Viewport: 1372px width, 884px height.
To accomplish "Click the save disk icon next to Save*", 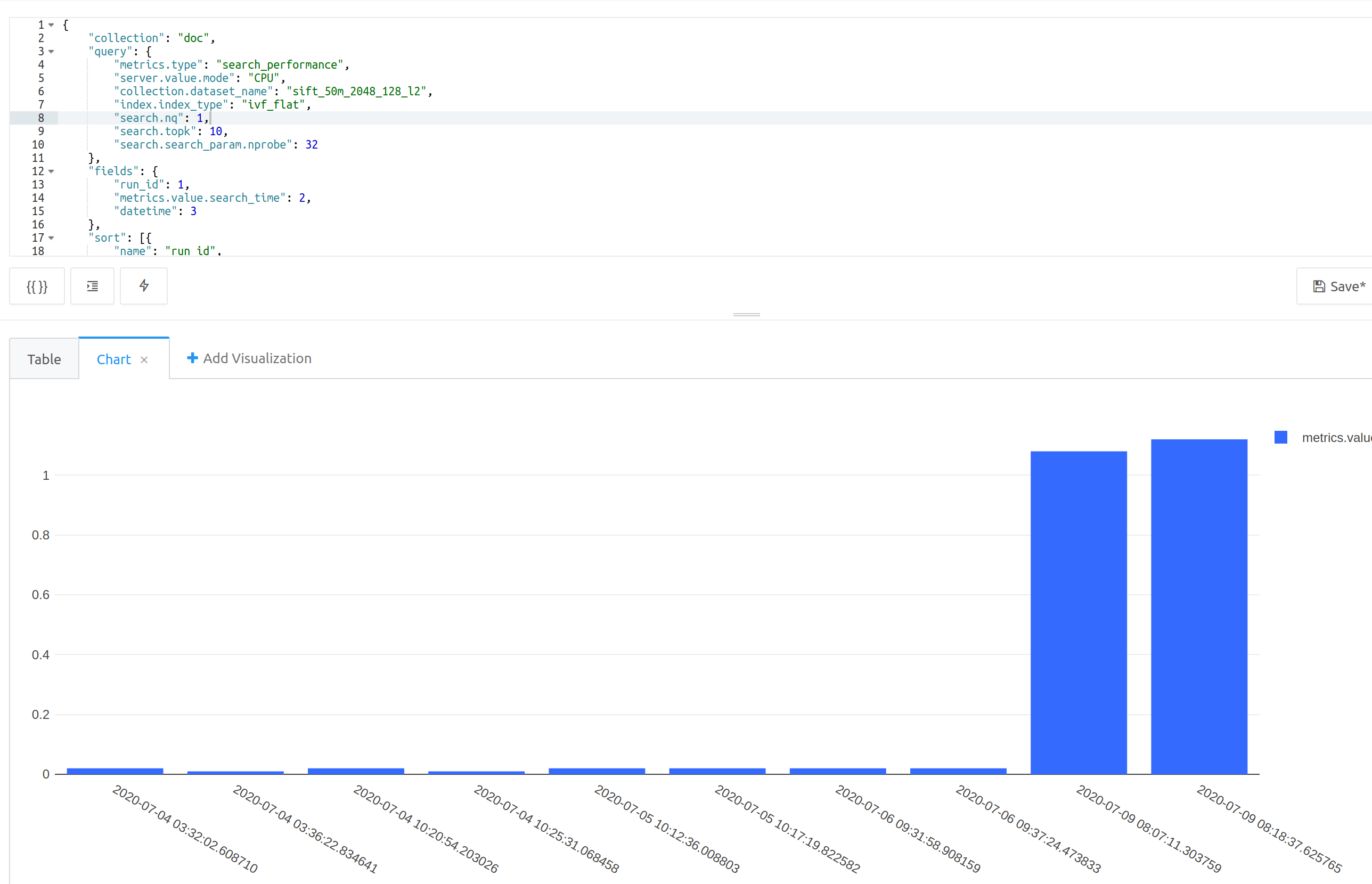I will click(x=1319, y=286).
